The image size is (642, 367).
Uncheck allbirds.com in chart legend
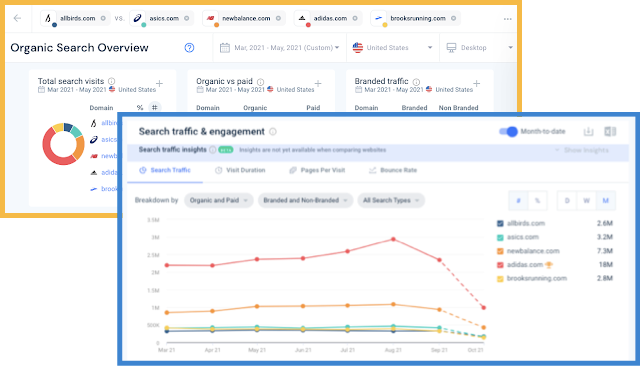pos(500,224)
